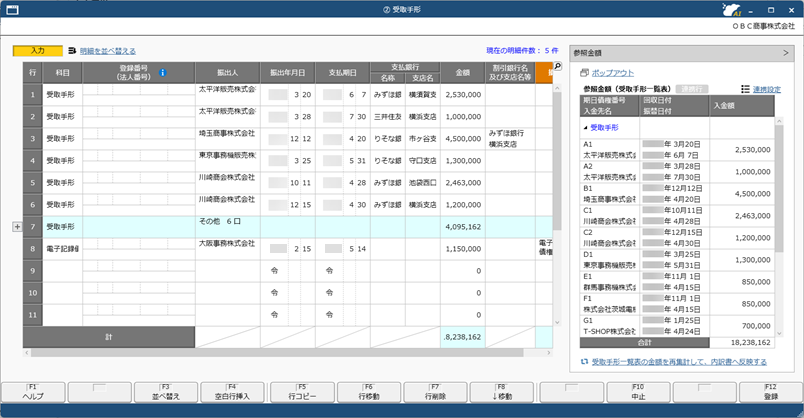804x418 pixels.
Task: Click the magnifier icon above table scrollbar
Action: click(x=557, y=66)
